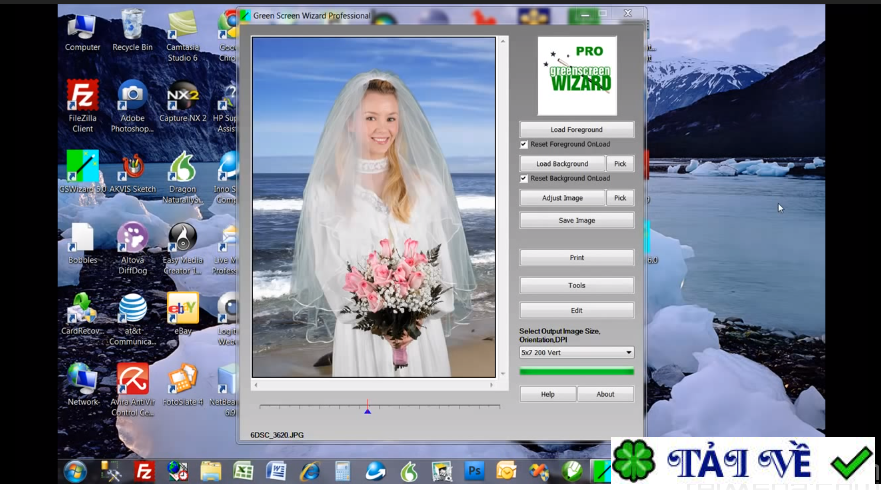Click the Load Foreground button
Image resolution: width=881 pixels, height=490 pixels.
coord(576,130)
